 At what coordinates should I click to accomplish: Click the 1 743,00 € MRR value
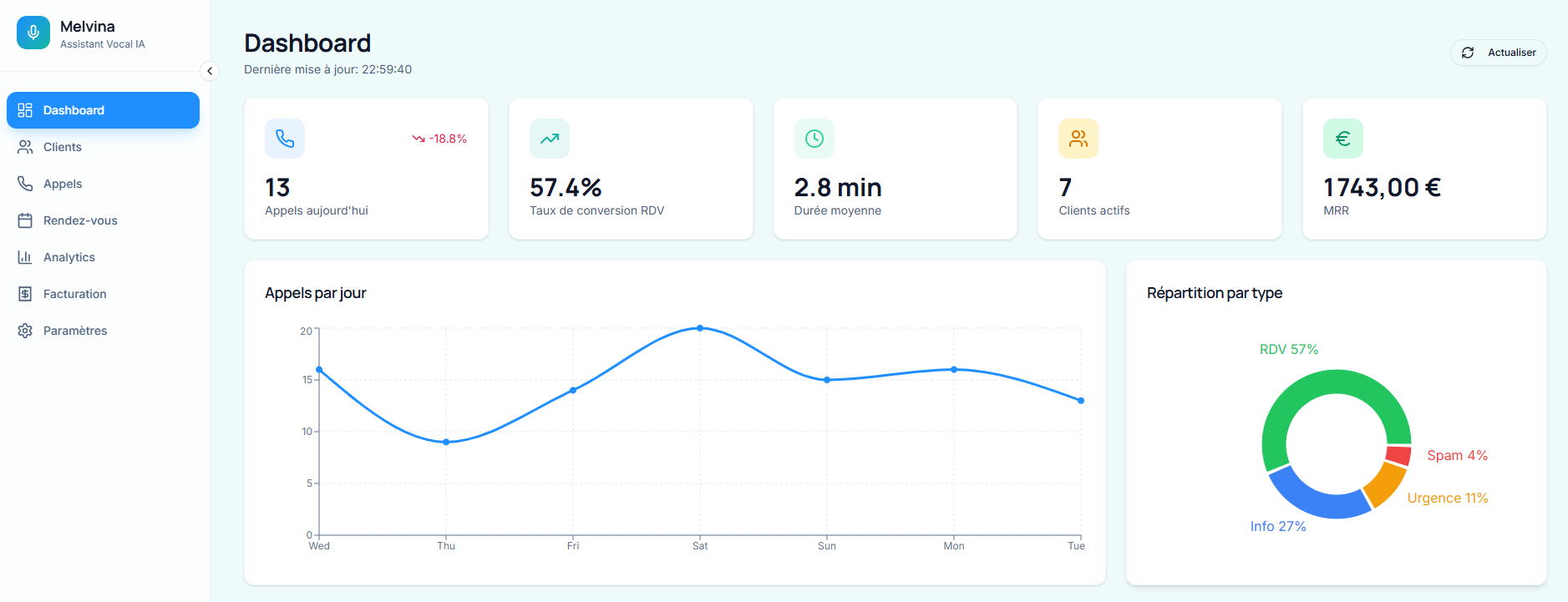tap(1382, 188)
